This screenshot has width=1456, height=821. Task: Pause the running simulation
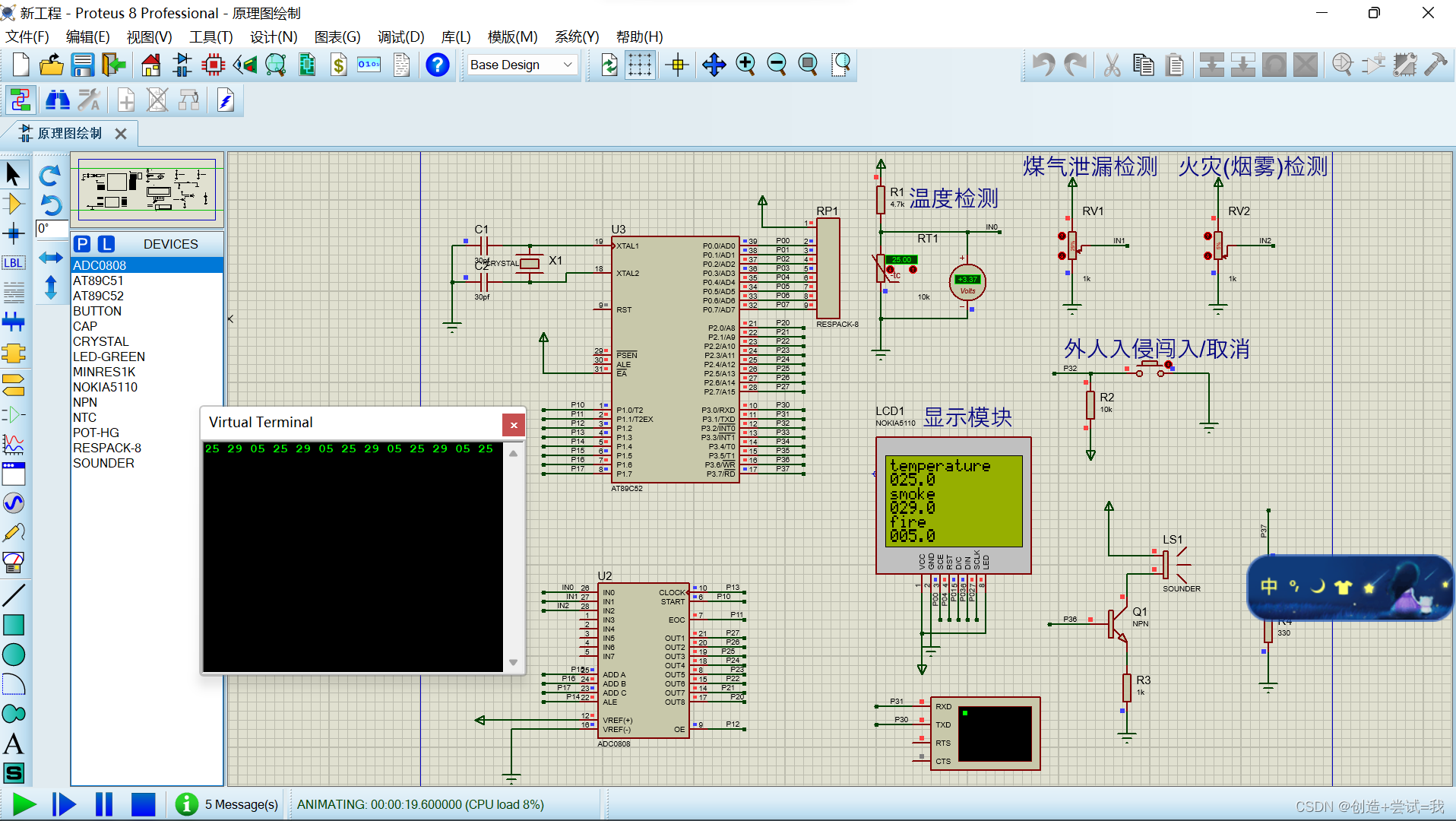[103, 804]
